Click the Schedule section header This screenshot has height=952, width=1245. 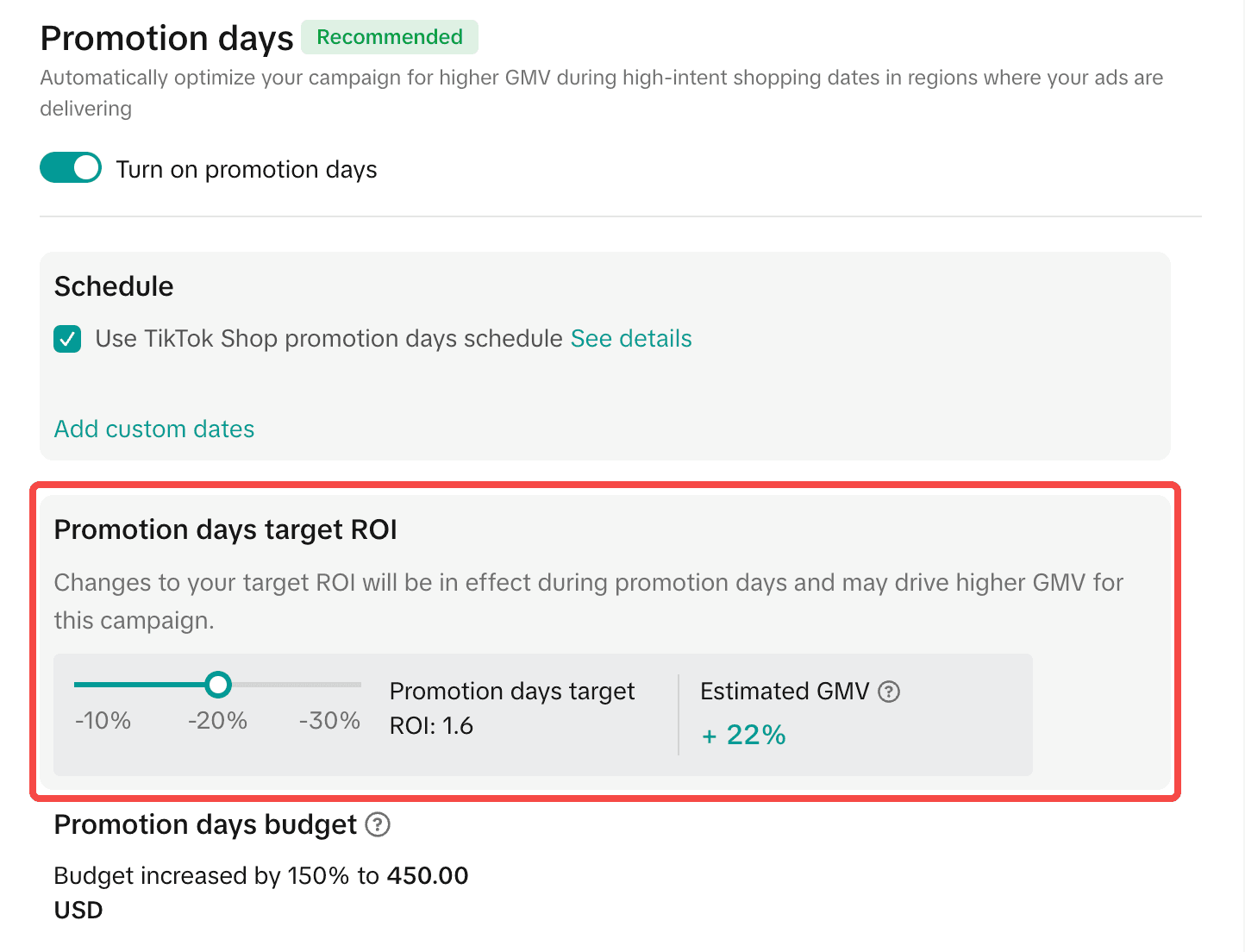pyautogui.click(x=113, y=285)
